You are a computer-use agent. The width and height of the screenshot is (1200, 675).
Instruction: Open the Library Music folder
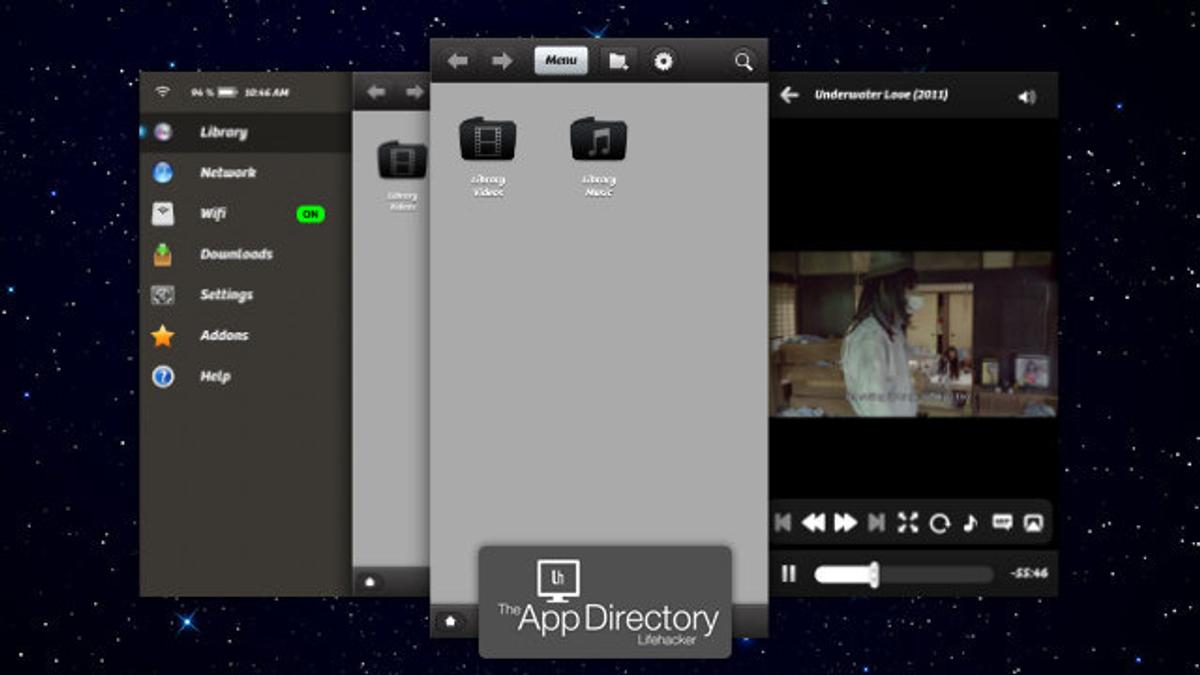(598, 140)
